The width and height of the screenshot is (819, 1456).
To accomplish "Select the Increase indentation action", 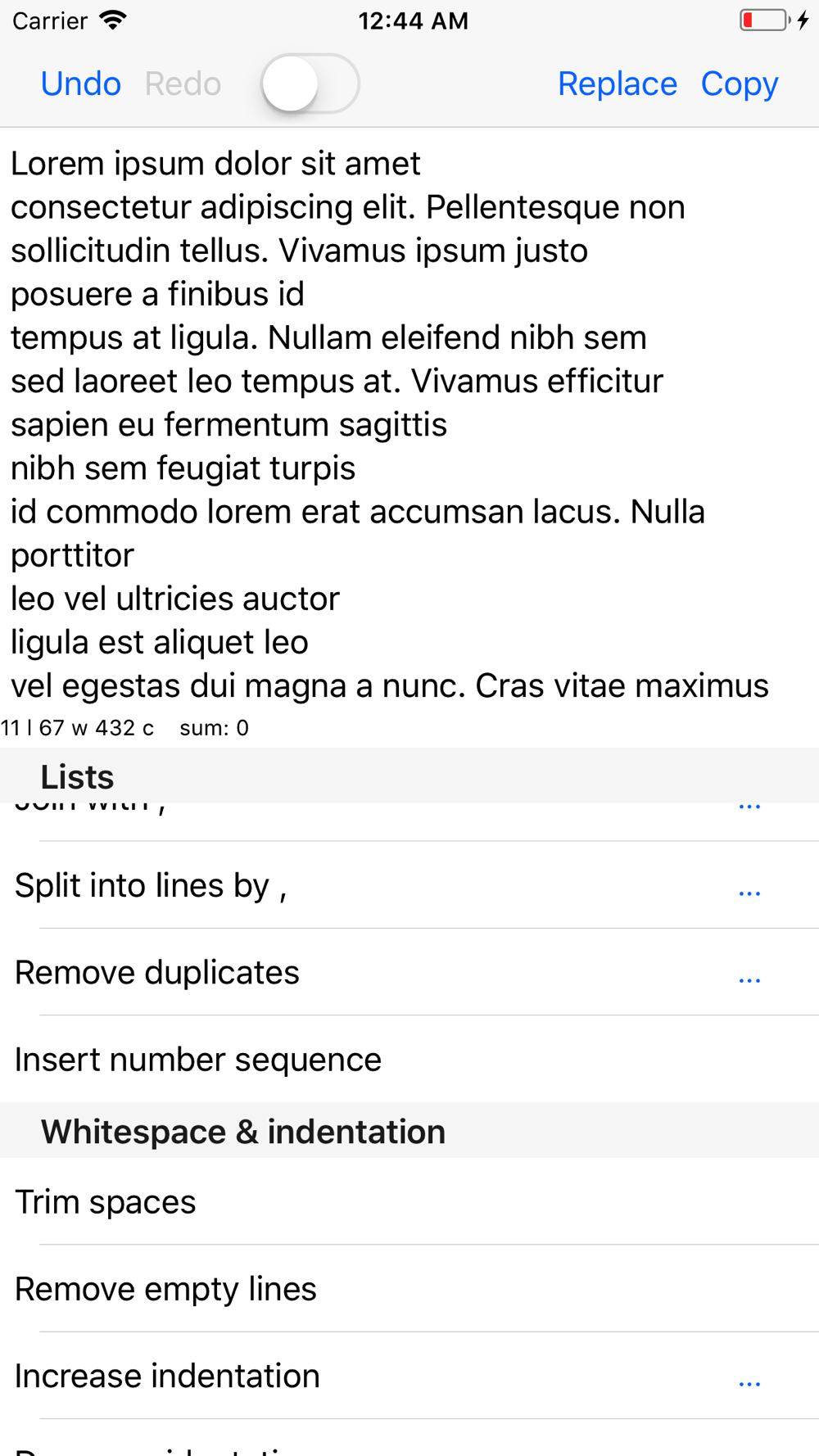I will click(409, 1375).
